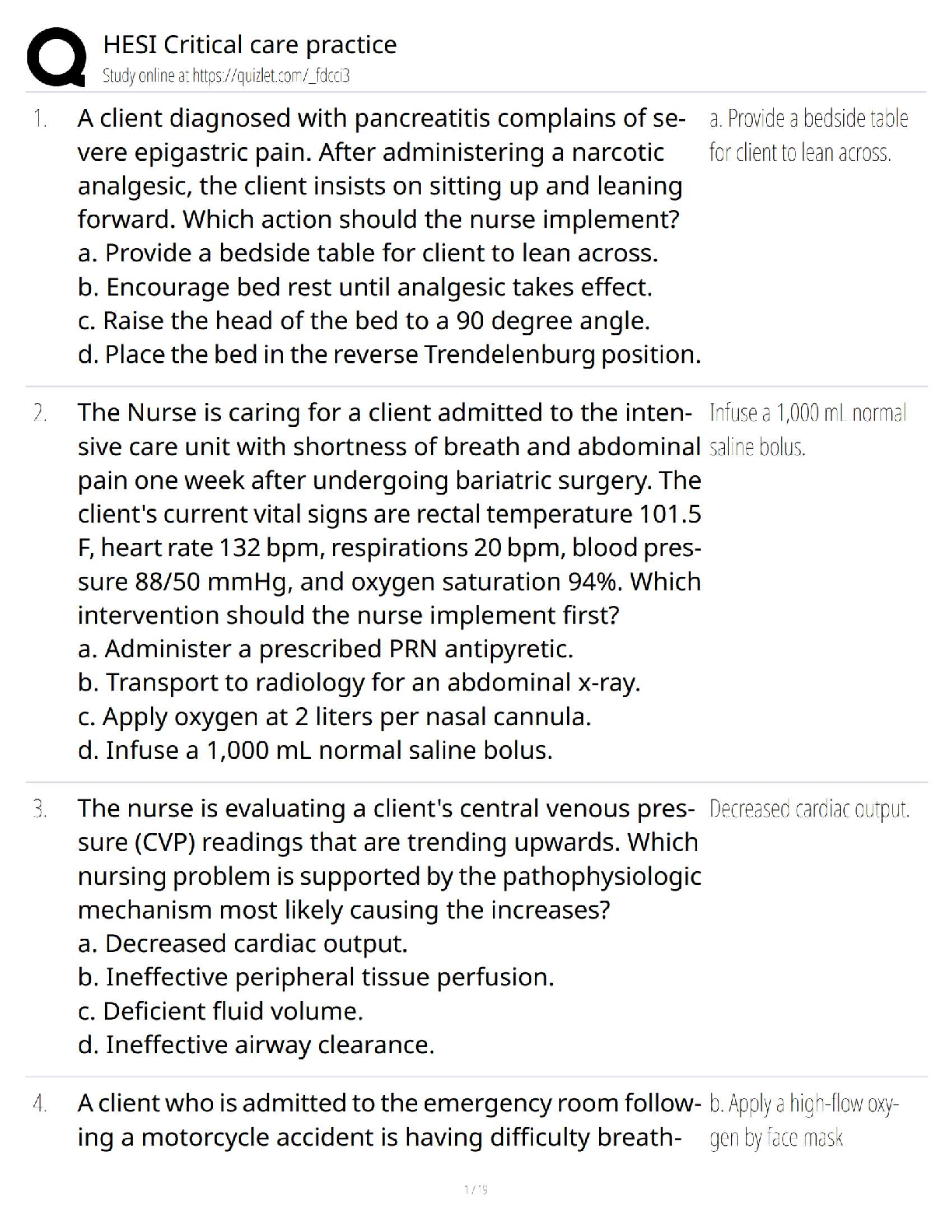
Task: Pick option d. reverse Trendelenburg position
Action: pos(389,355)
